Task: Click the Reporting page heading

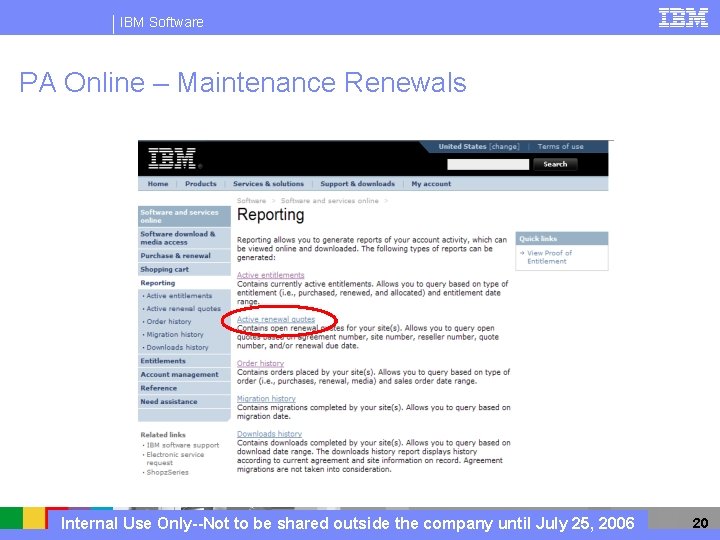Action: [x=270, y=214]
